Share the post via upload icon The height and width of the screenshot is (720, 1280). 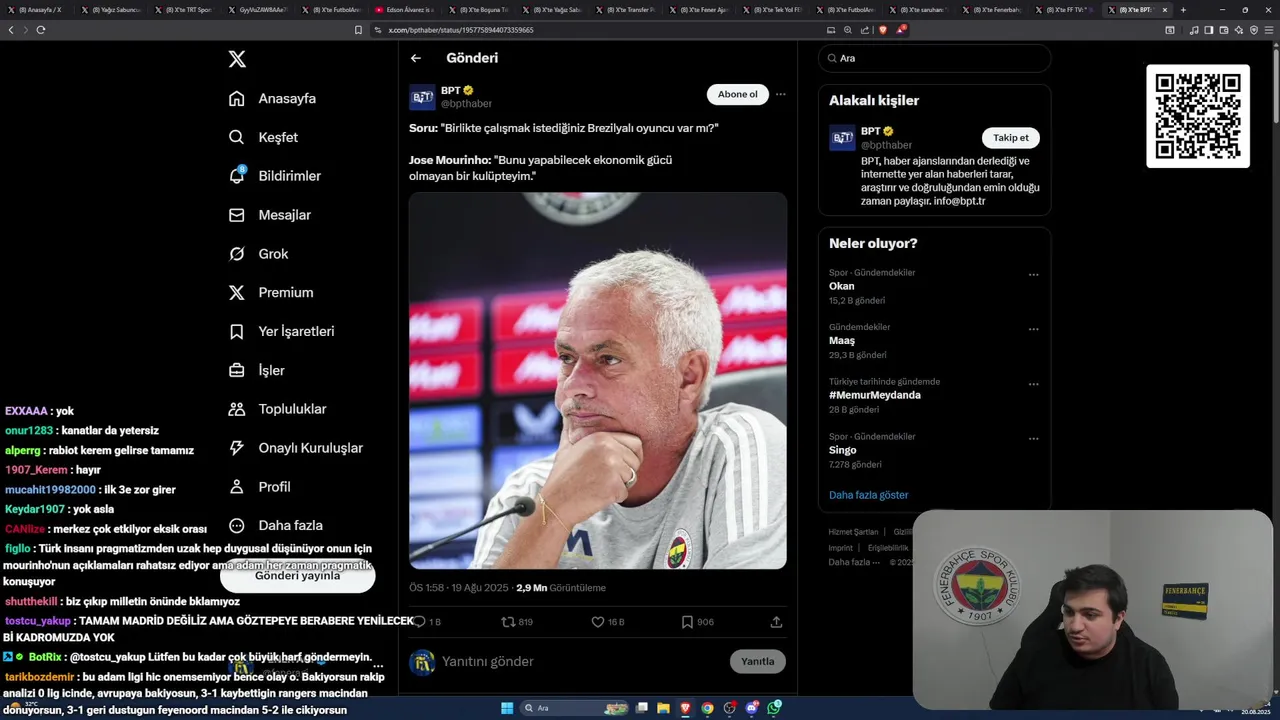pyautogui.click(x=776, y=622)
